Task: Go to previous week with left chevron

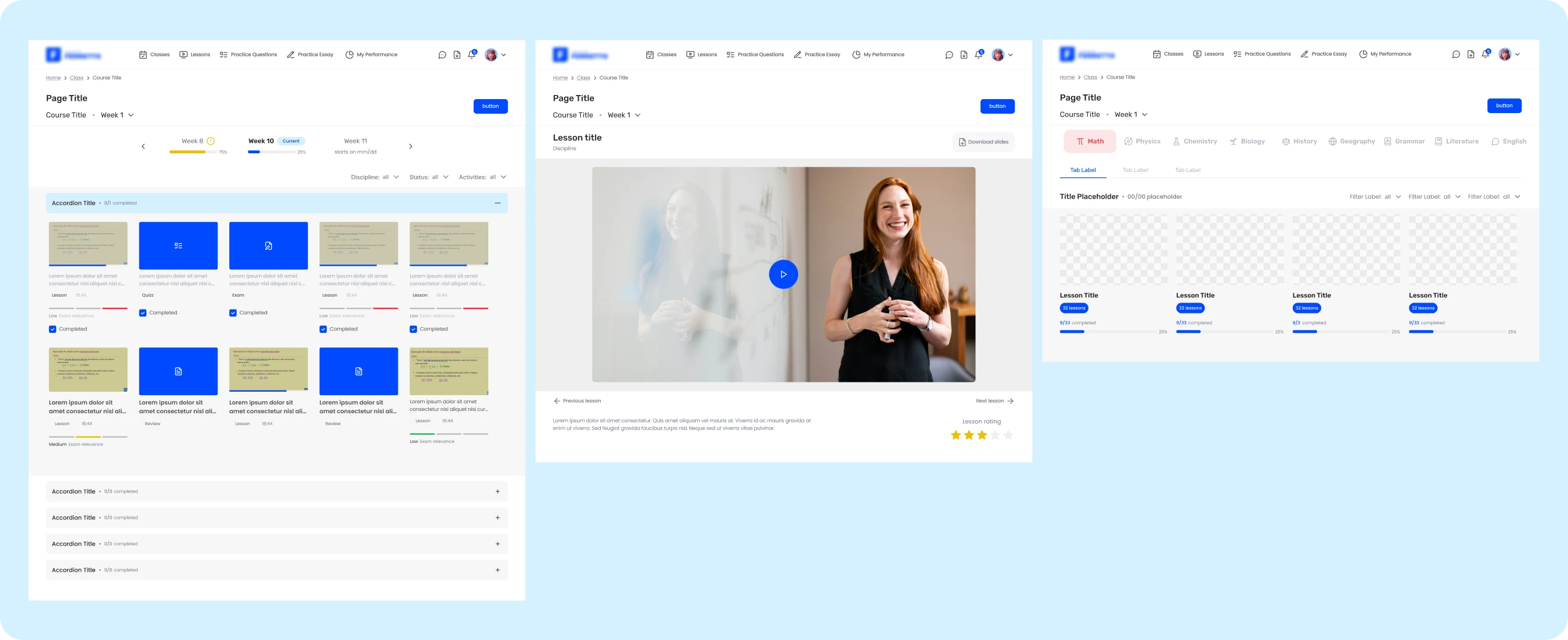Action: [143, 146]
